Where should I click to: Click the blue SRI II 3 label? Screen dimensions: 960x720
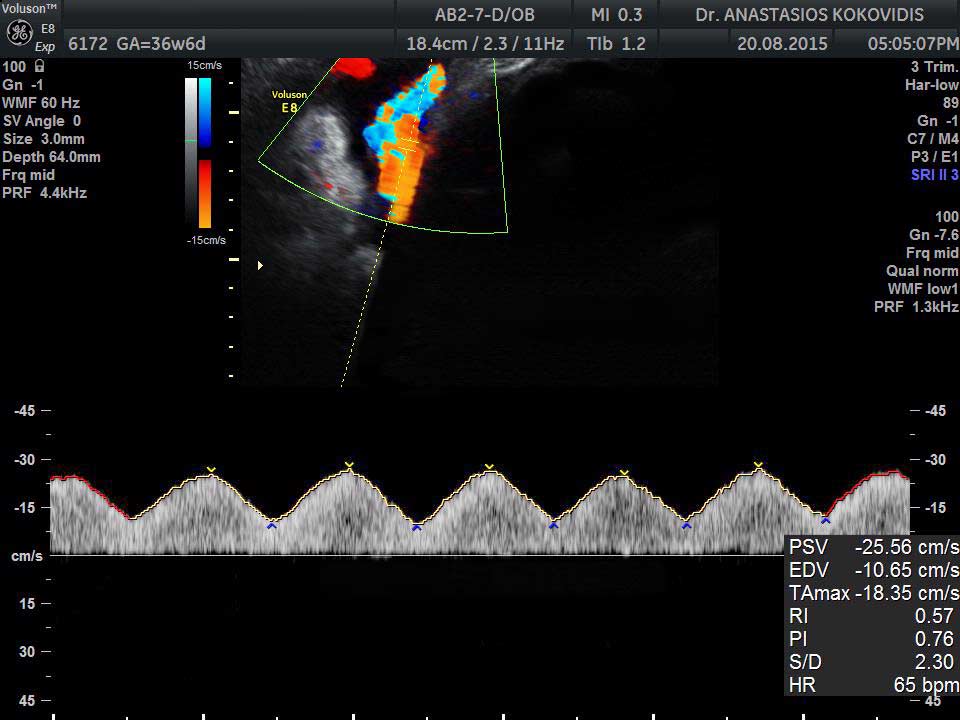(x=935, y=175)
